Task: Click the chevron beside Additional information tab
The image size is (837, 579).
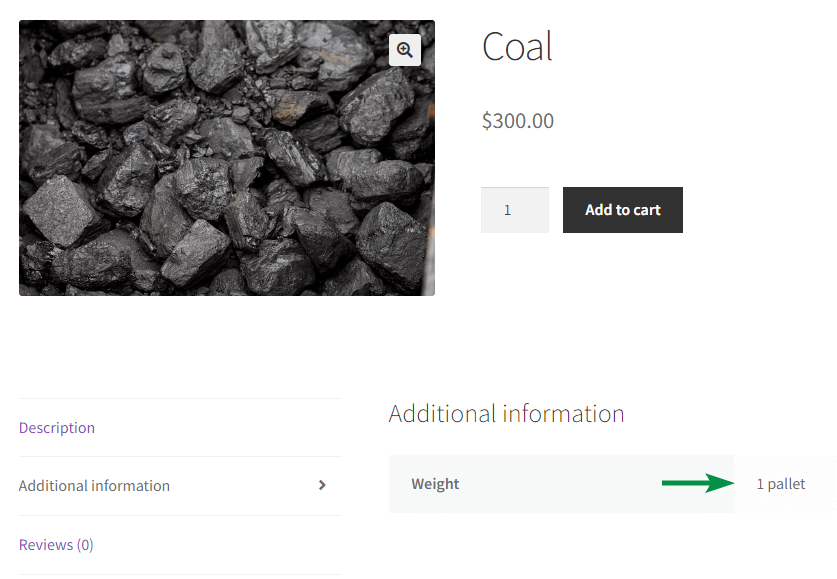Action: [x=322, y=485]
